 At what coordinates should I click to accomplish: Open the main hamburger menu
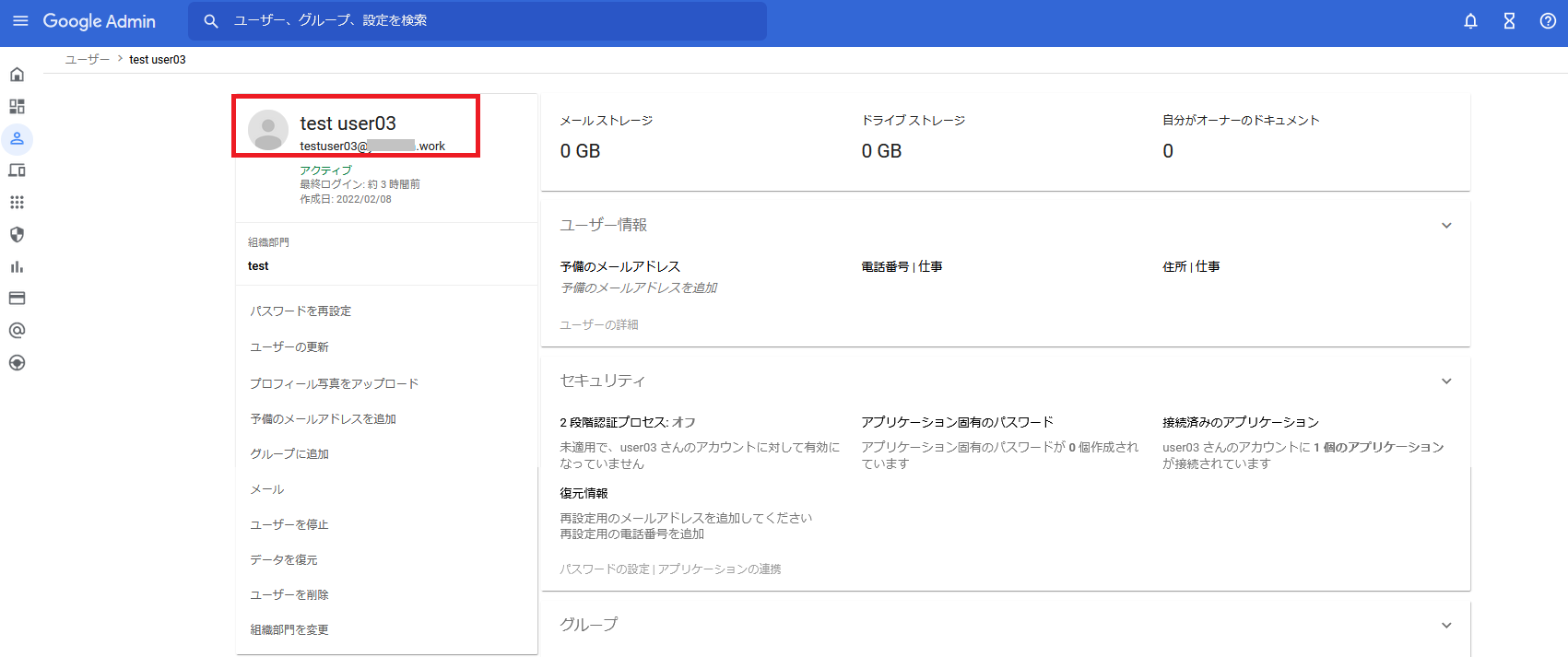20,21
